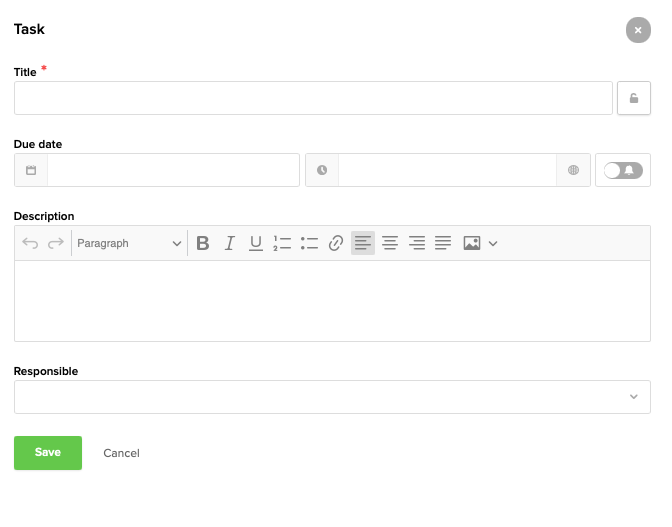
Task: Apply Italic formatting in description editor
Action: pyautogui.click(x=229, y=243)
